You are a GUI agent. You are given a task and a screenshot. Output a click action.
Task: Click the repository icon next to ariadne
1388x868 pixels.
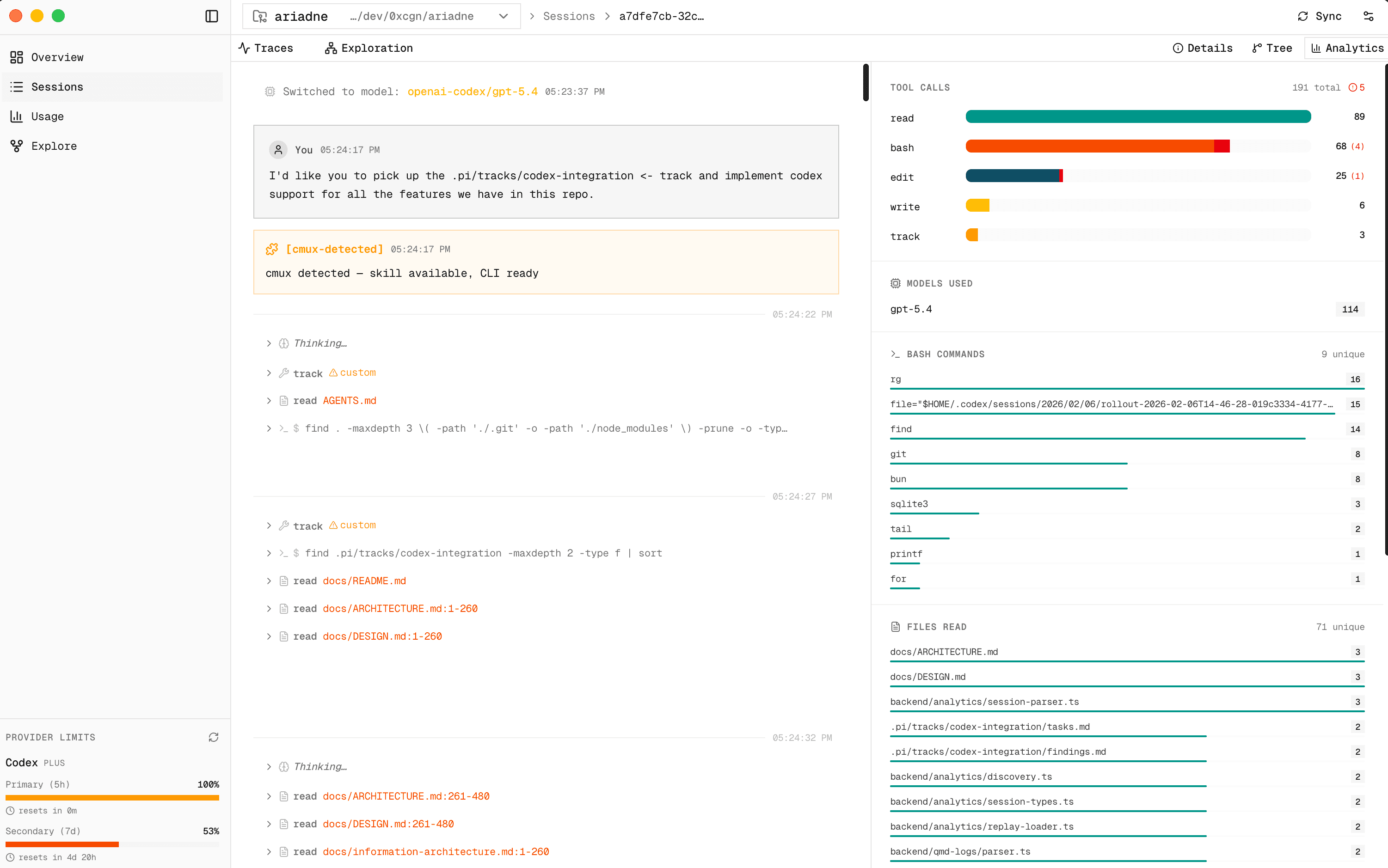point(260,16)
